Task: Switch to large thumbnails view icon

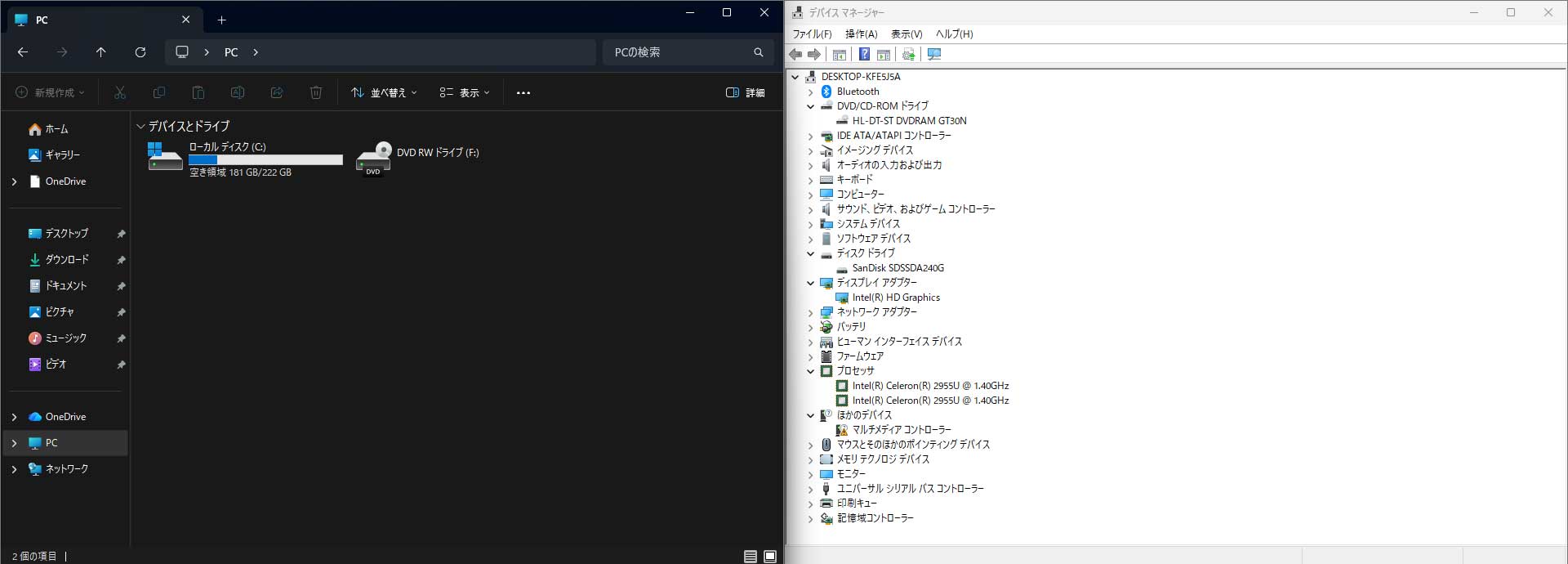Action: tap(769, 557)
